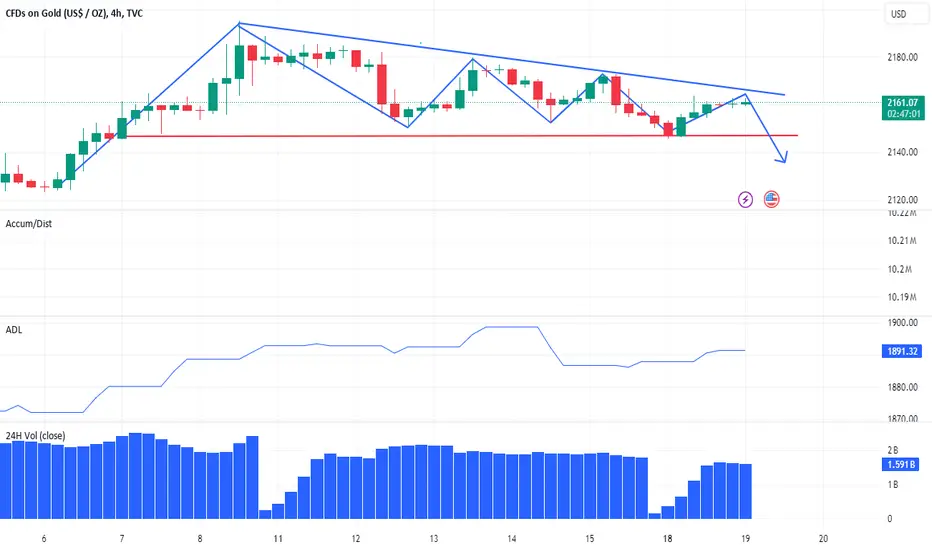932x550 pixels.
Task: Select the 24H Vol (close) indicator title
Action: (35, 436)
